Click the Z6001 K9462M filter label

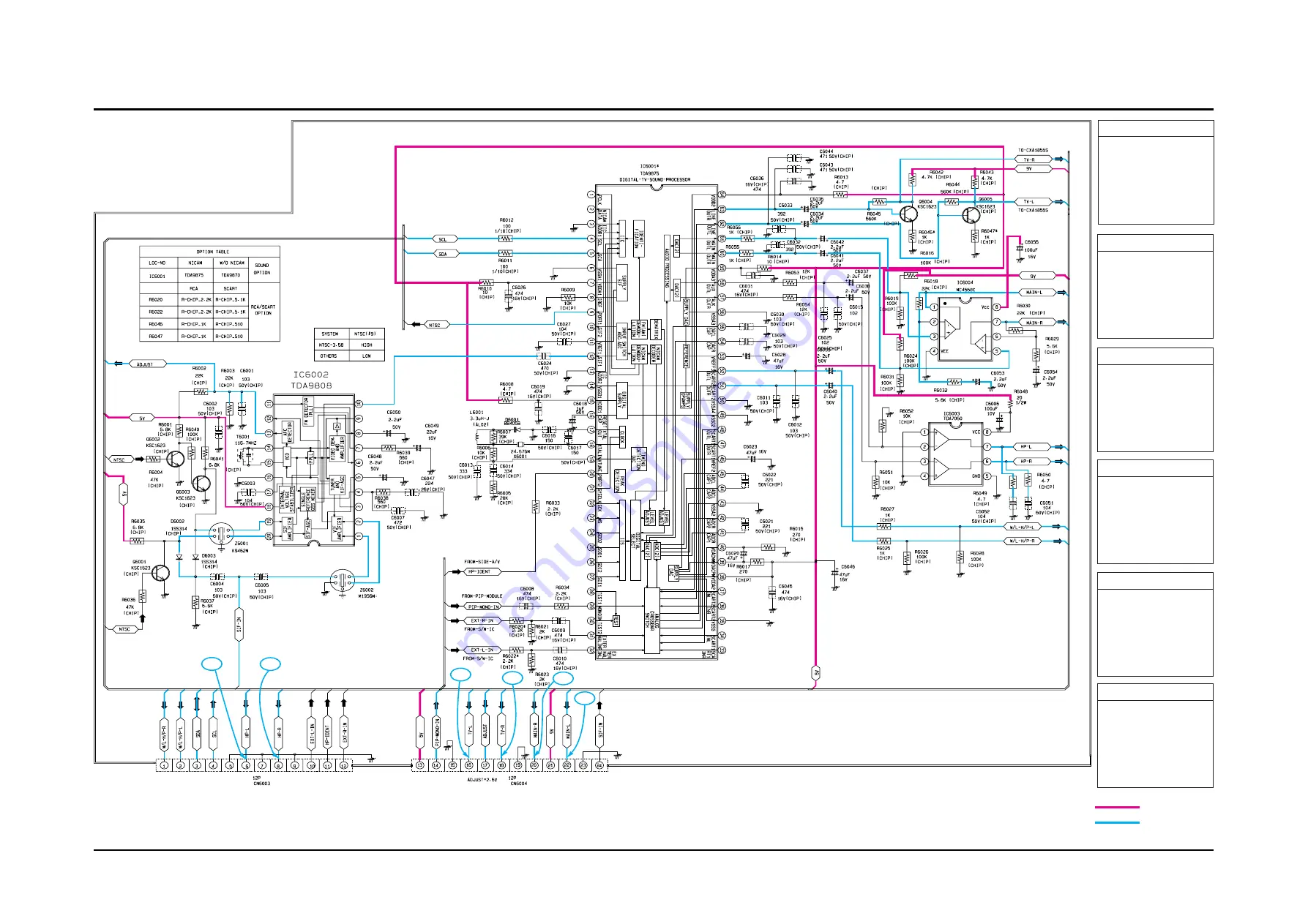pos(241,547)
